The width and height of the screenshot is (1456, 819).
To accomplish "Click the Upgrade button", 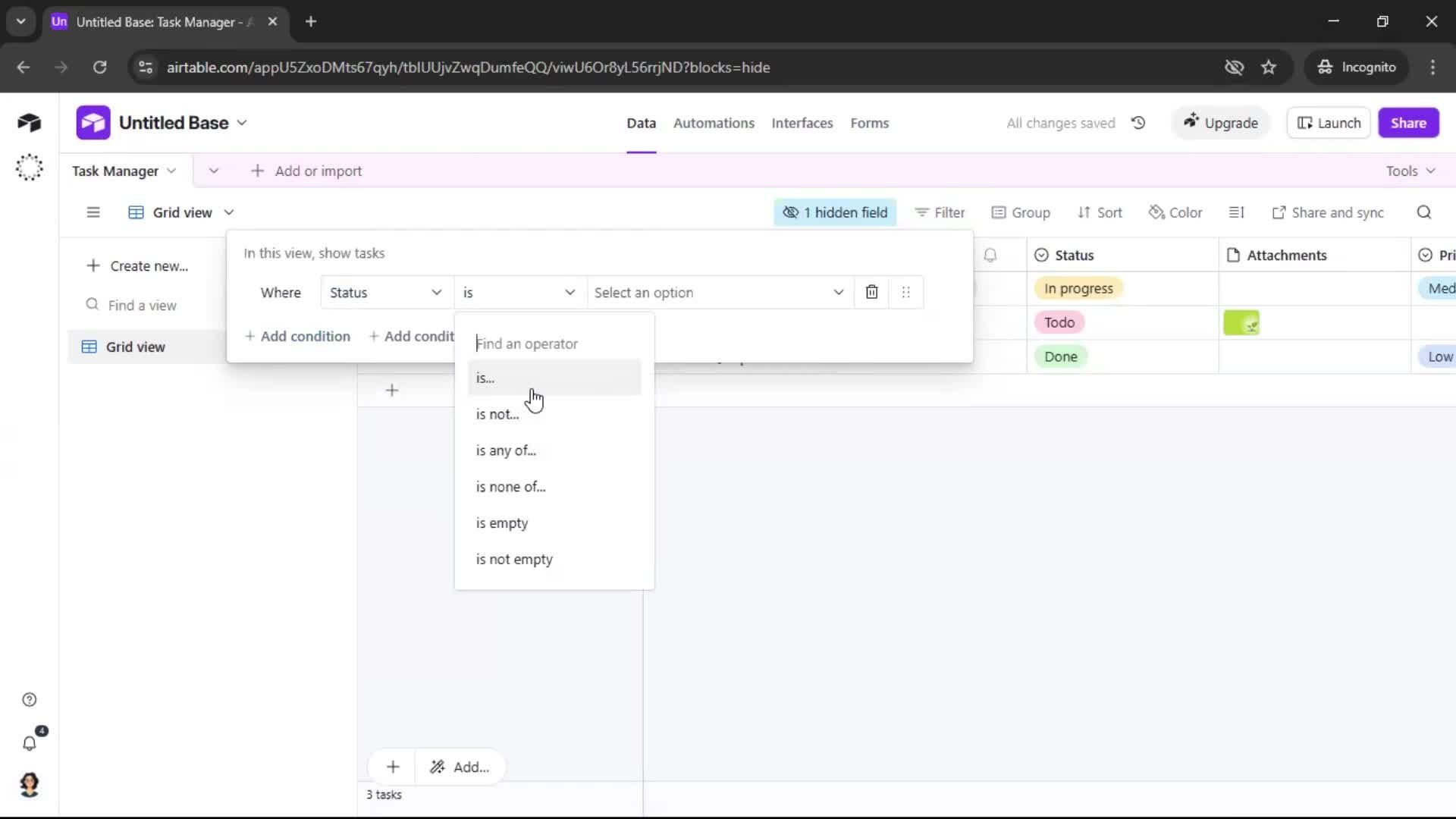I will 1220,123.
